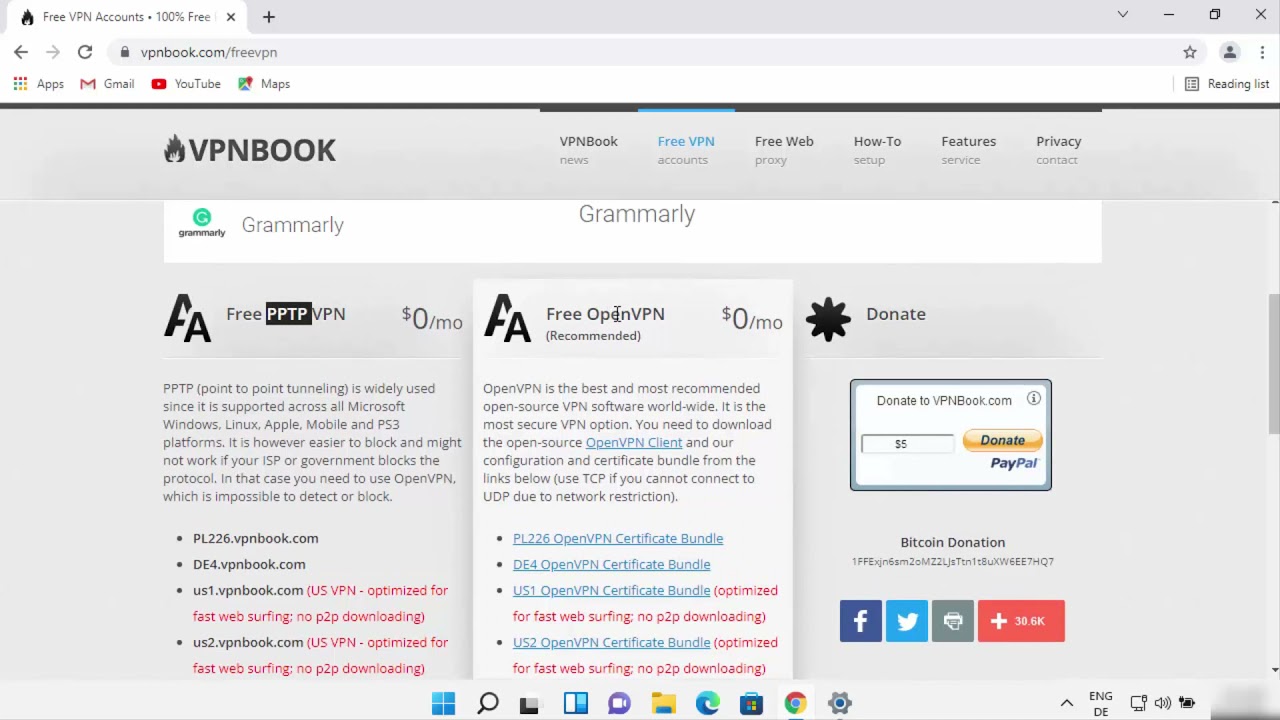Click the Bitcoin donation address
The height and width of the screenshot is (720, 1280).
[x=953, y=562]
